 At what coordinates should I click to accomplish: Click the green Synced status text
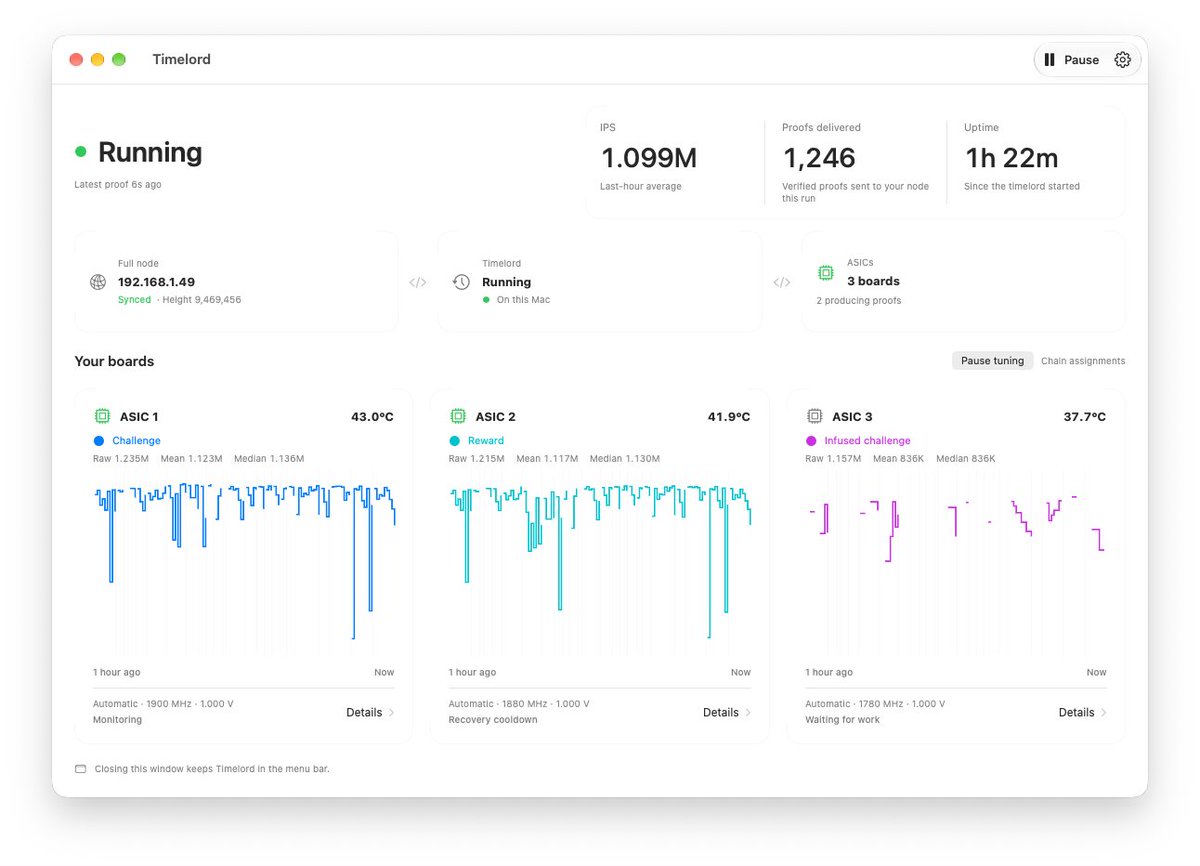pos(134,300)
